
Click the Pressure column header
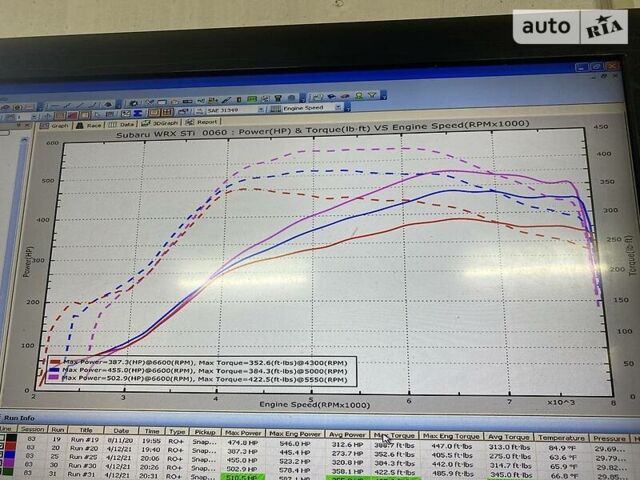pyautogui.click(x=609, y=438)
